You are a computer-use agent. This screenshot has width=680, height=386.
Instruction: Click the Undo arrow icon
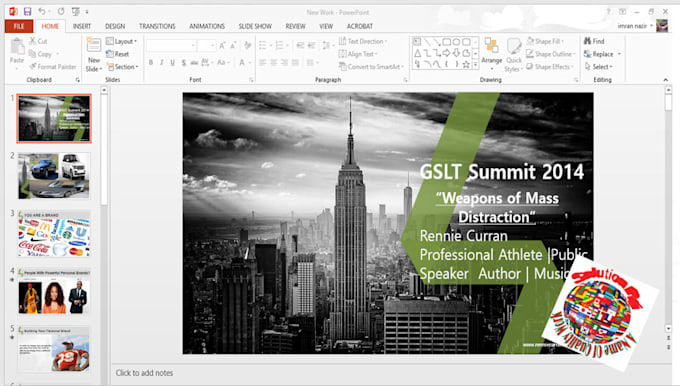pos(42,12)
